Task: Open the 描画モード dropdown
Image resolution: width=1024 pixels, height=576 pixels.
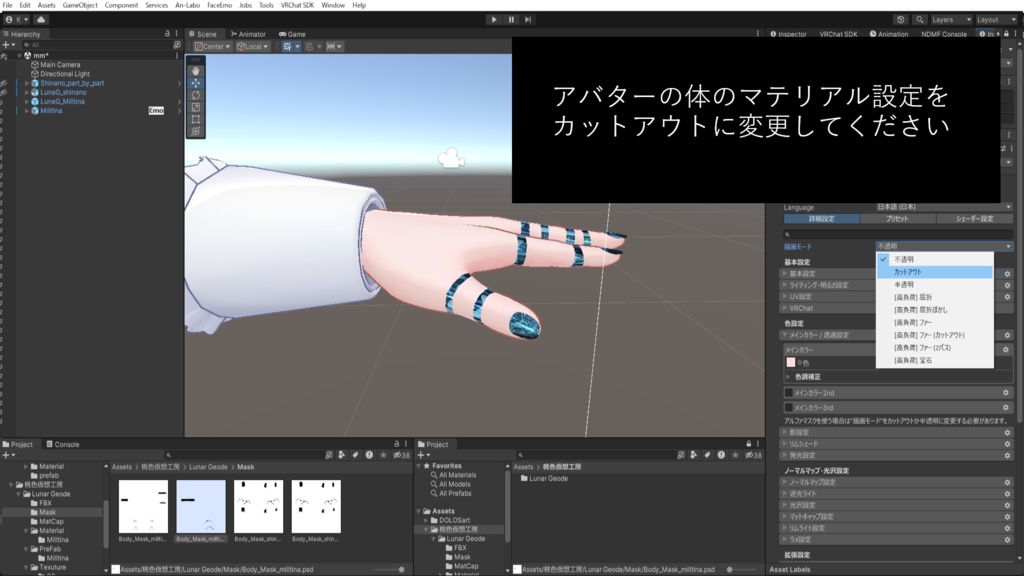Action: [x=944, y=246]
